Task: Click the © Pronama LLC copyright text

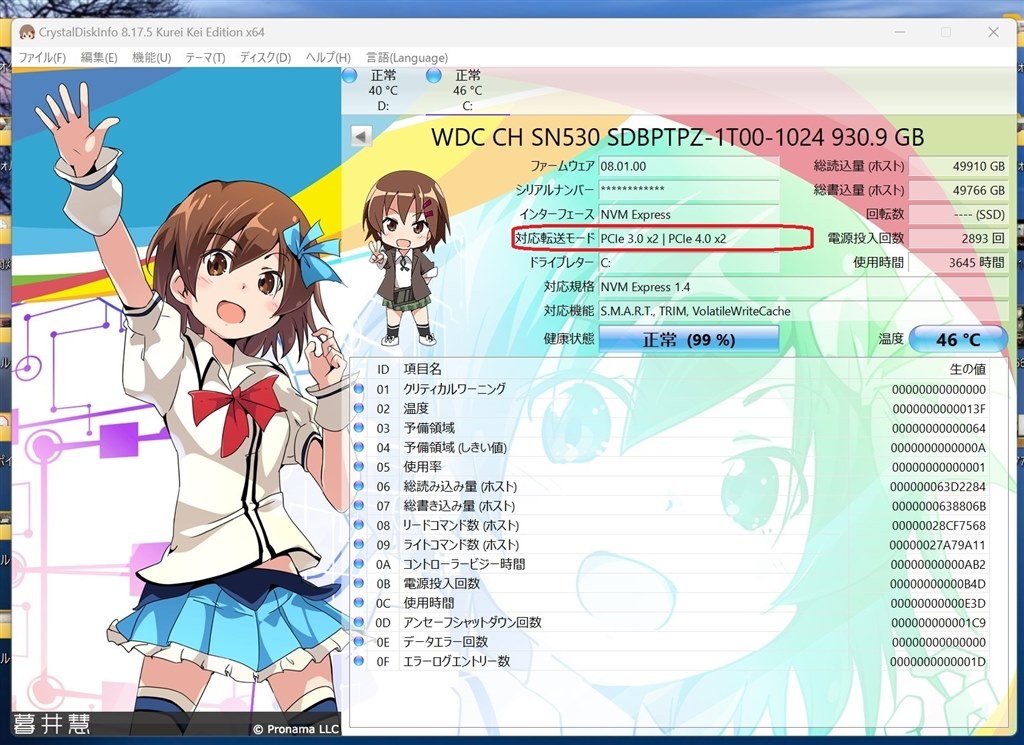Action: point(296,729)
